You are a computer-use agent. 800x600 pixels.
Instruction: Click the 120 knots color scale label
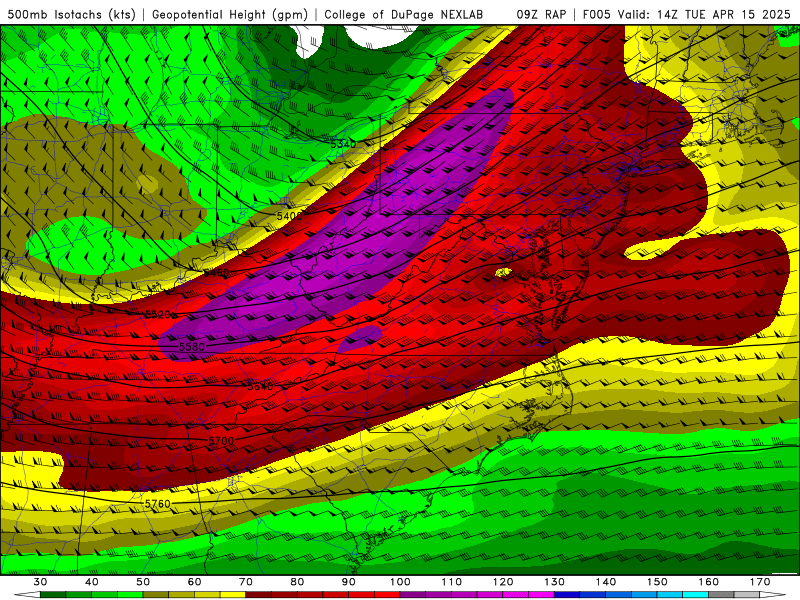(503, 582)
